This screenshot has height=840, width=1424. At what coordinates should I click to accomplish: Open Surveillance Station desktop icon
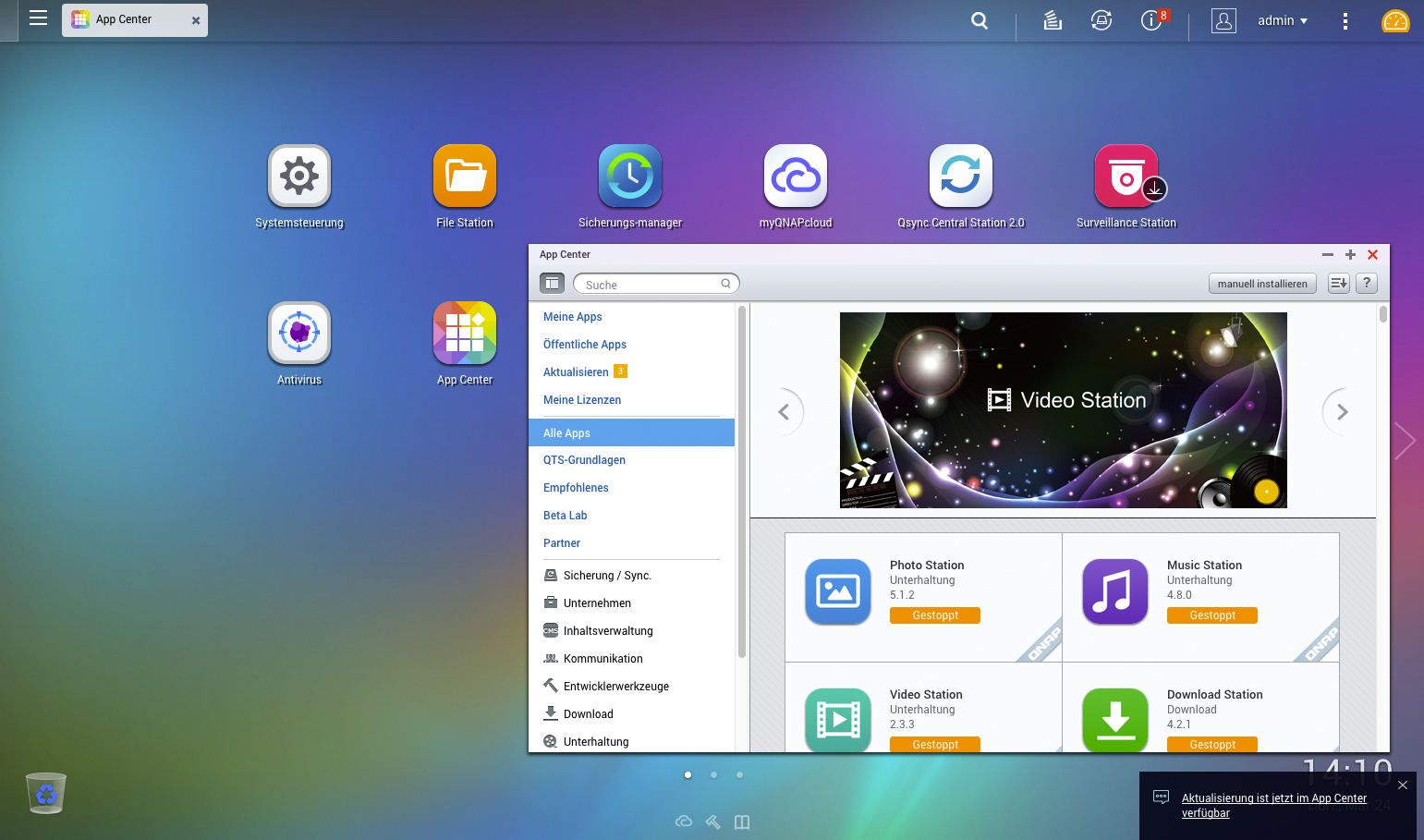click(1126, 176)
